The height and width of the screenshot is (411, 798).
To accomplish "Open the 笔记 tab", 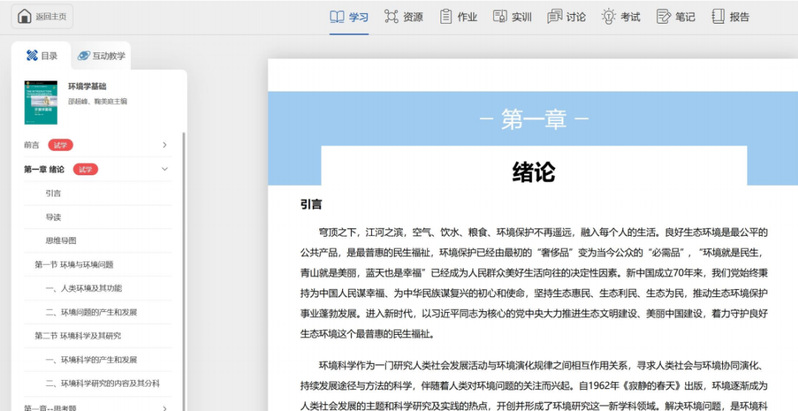I will (x=685, y=17).
